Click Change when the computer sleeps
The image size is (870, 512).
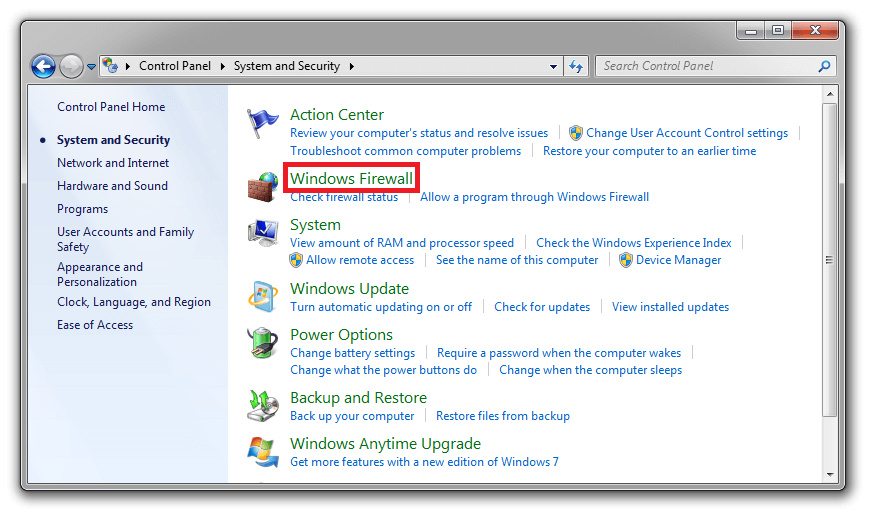[x=590, y=370]
